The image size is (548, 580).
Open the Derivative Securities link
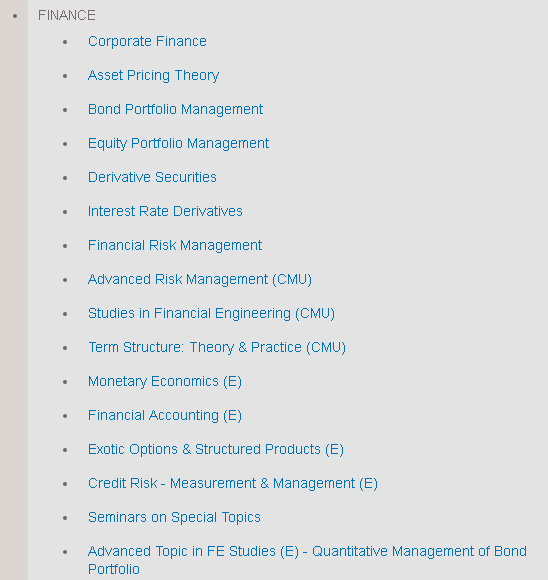[152, 177]
